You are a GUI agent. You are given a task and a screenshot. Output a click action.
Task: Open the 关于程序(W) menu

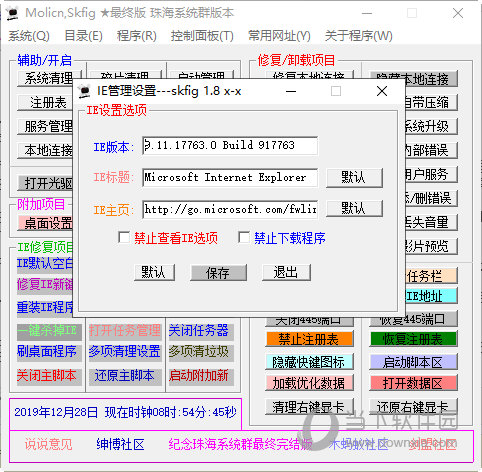click(359, 36)
